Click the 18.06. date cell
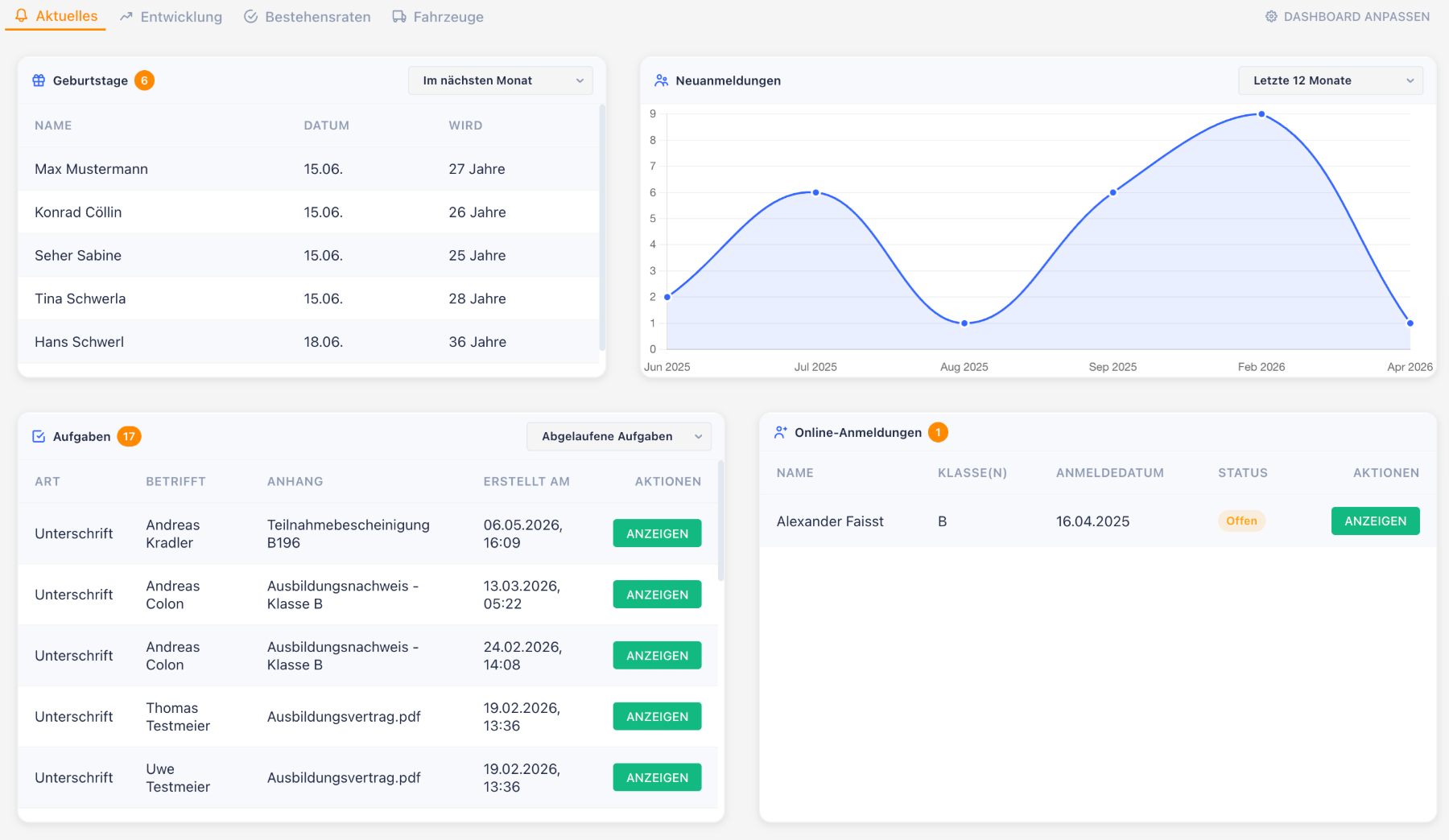The width and height of the screenshot is (1449, 840). pos(324,342)
